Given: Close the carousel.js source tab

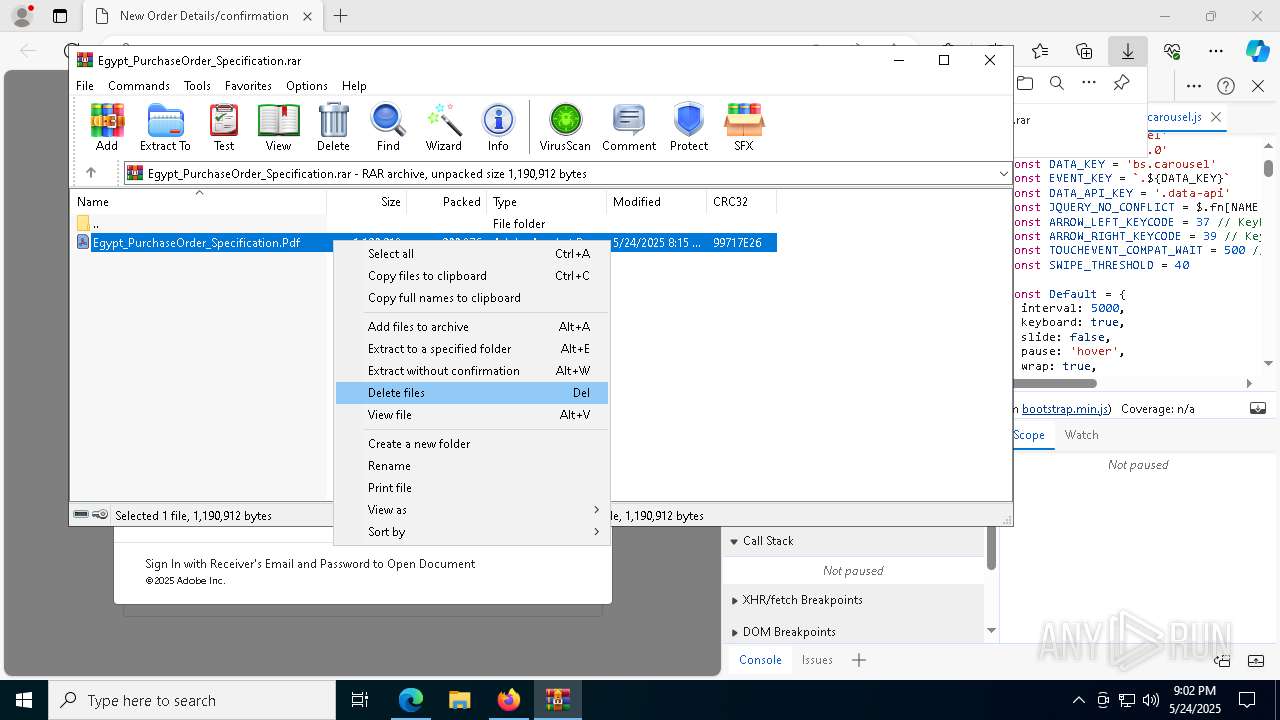Looking at the screenshot, I should 1216,117.
